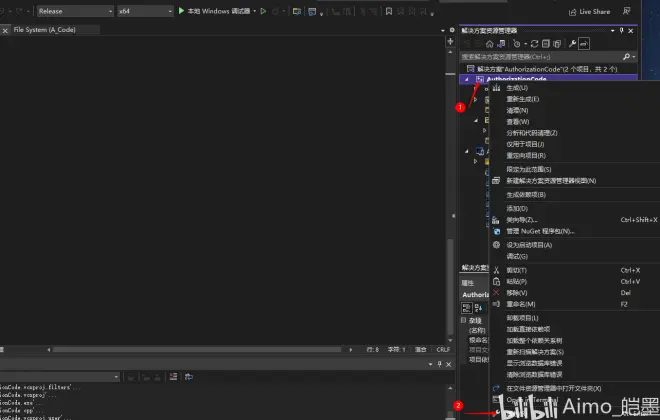Open Solution Explorer window options dropdown
660x420 pixels.
612,31
